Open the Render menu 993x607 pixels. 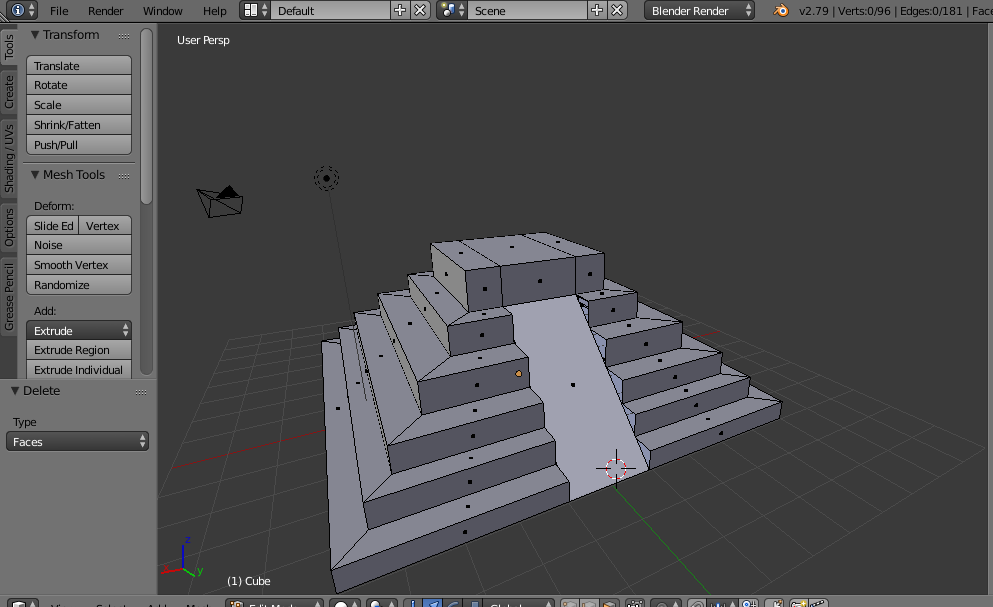click(x=106, y=11)
